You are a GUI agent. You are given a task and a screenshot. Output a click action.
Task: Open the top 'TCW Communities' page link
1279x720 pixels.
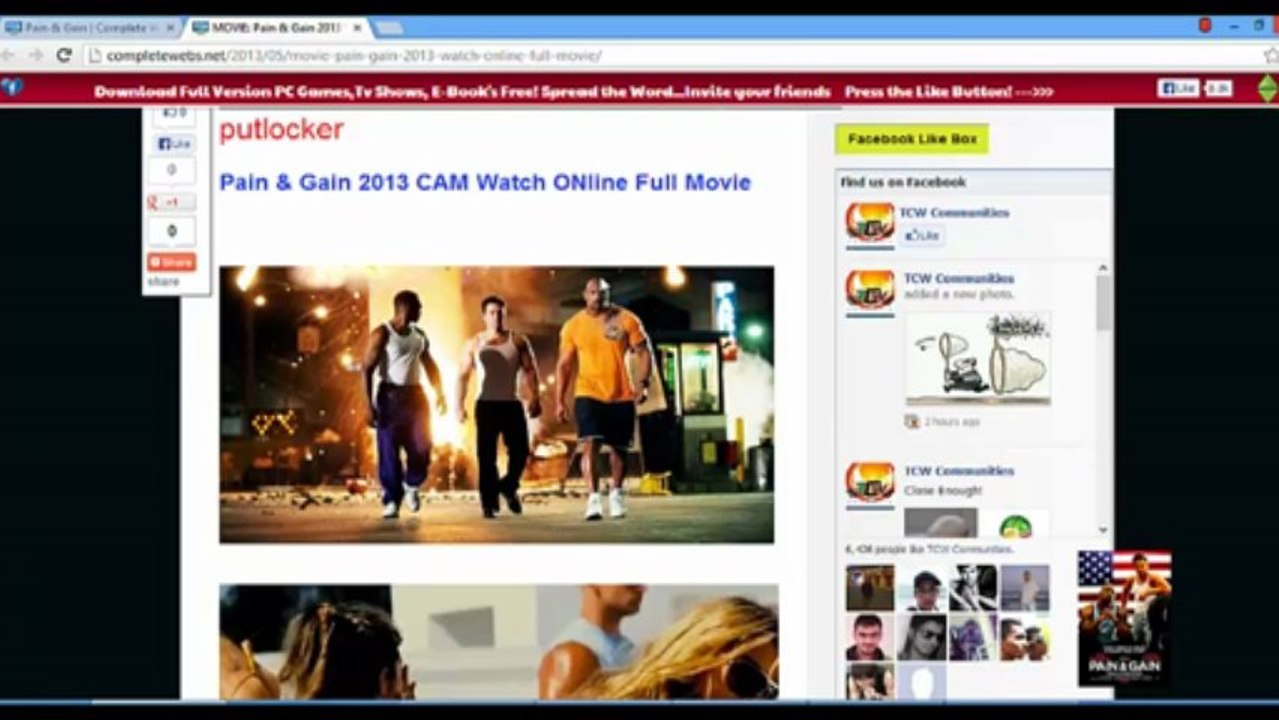(x=954, y=213)
